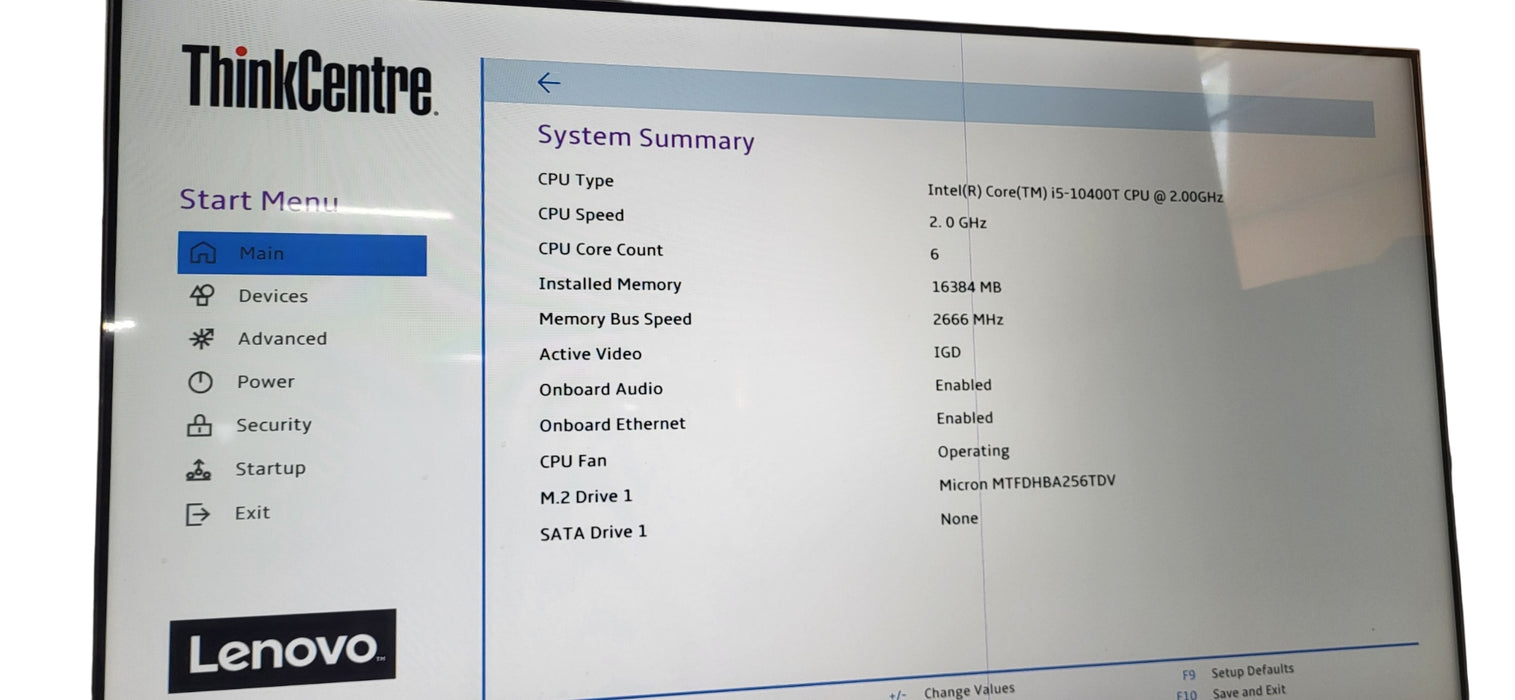Click the Operating value
This screenshot has height=700, width=1515.
coord(973,452)
